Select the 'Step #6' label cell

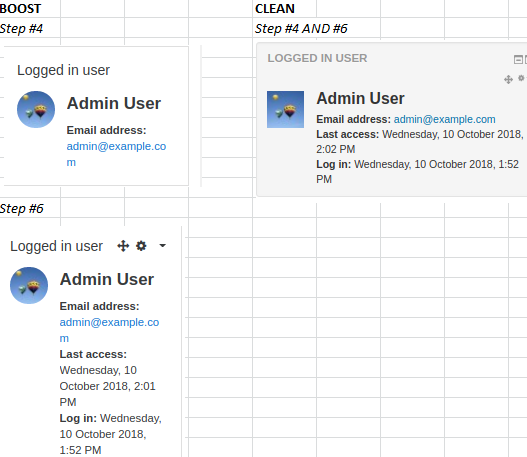pyautogui.click(x=22, y=208)
